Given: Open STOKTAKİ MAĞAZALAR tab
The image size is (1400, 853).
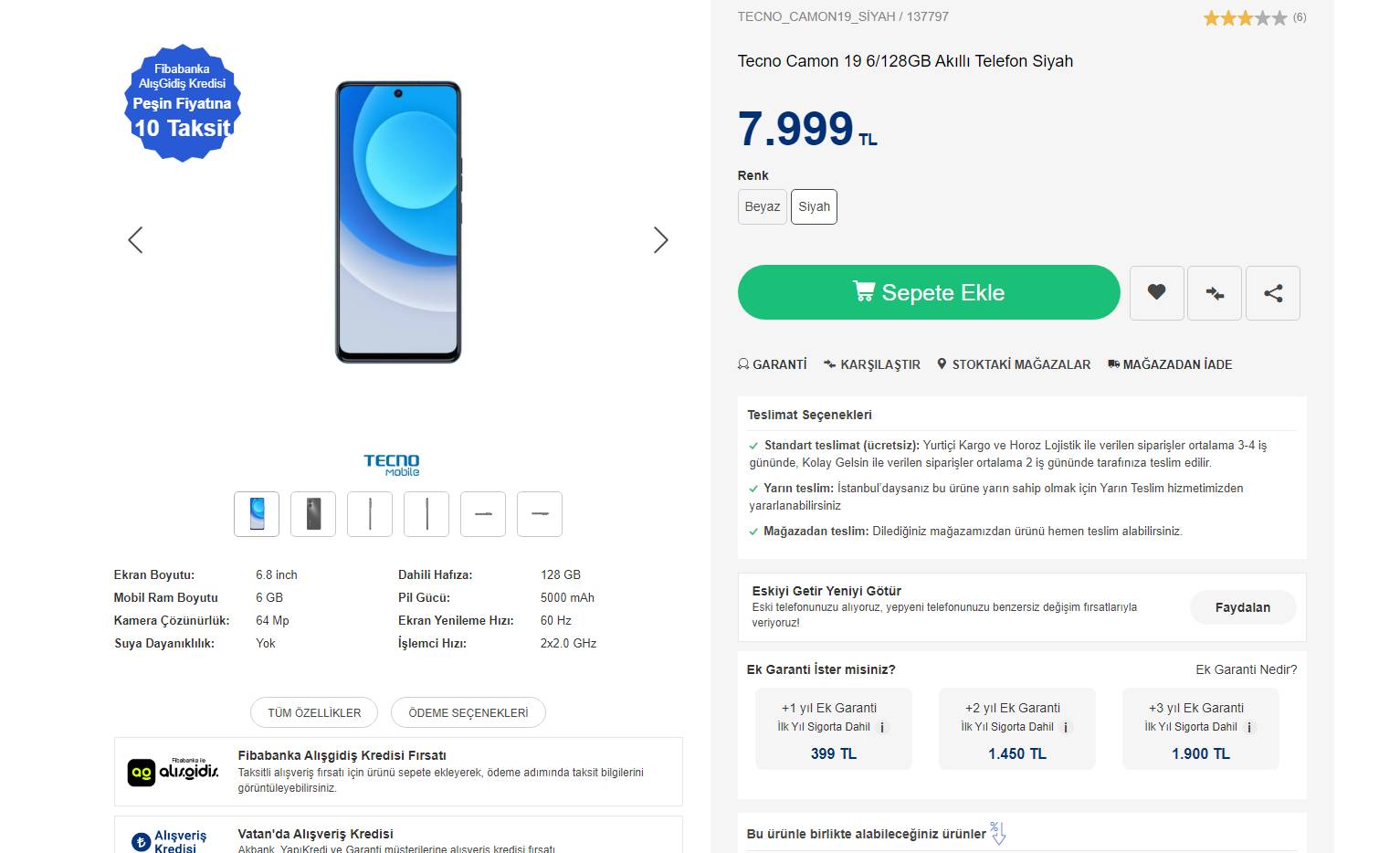Looking at the screenshot, I should (x=1014, y=364).
